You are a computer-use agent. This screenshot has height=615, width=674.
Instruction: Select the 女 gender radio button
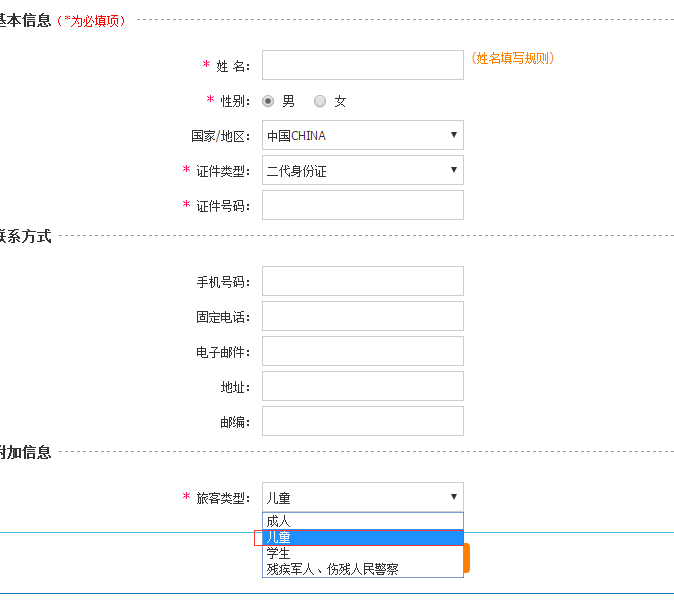point(320,101)
